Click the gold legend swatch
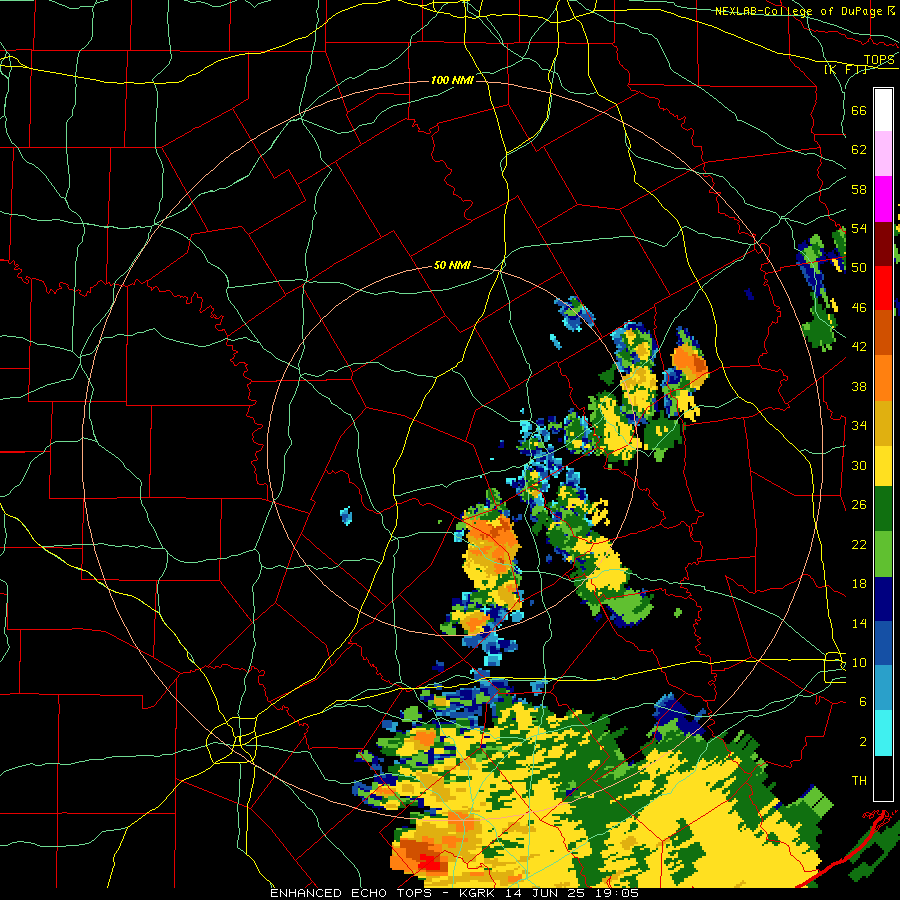 pyautogui.click(x=883, y=423)
